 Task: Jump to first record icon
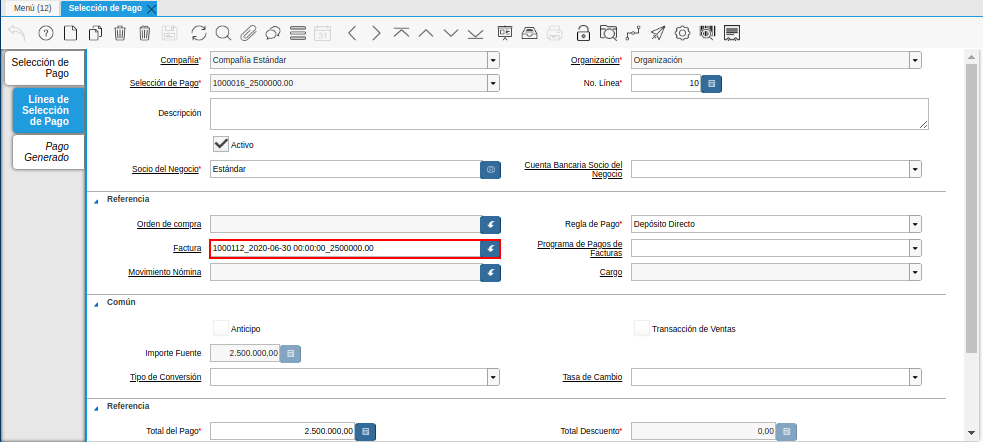(401, 33)
